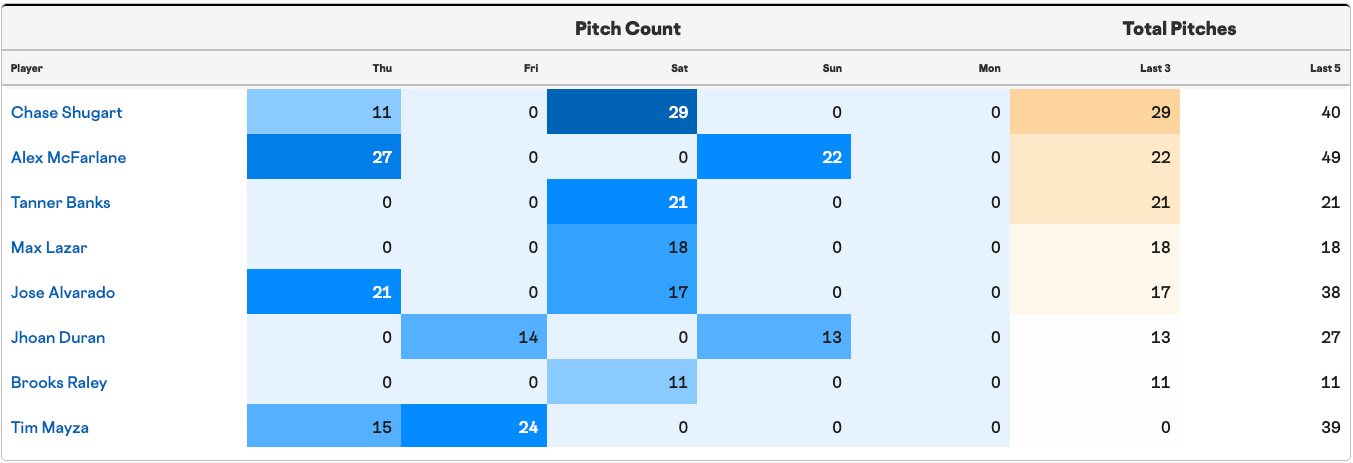Open Alex McFarlane player link
Image resolution: width=1353 pixels, height=463 pixels.
coord(68,157)
